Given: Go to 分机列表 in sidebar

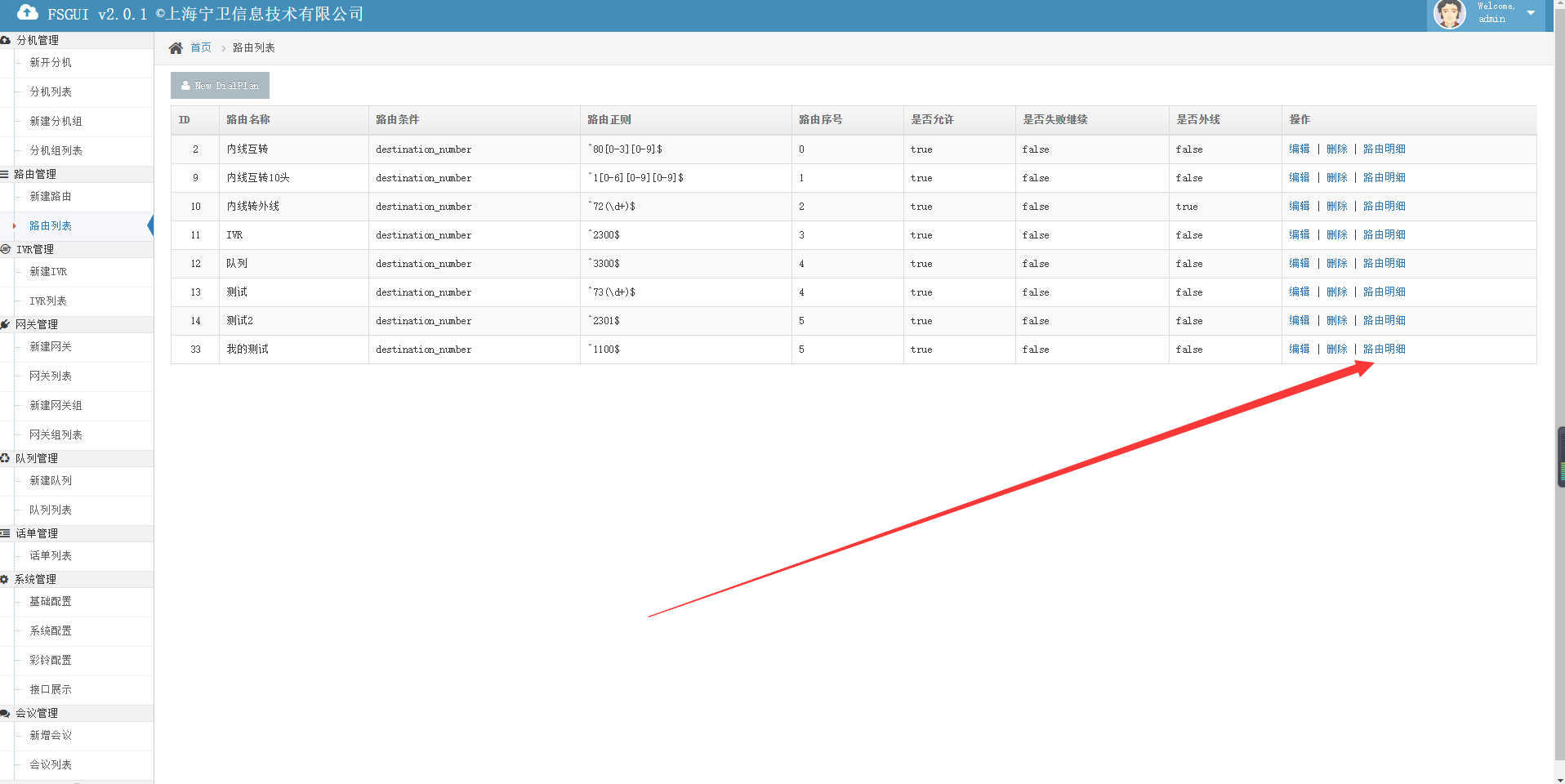Looking at the screenshot, I should (x=51, y=92).
